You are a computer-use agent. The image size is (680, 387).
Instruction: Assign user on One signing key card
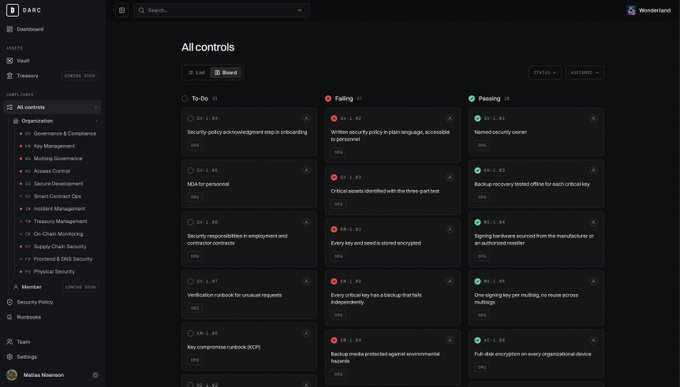click(x=593, y=282)
